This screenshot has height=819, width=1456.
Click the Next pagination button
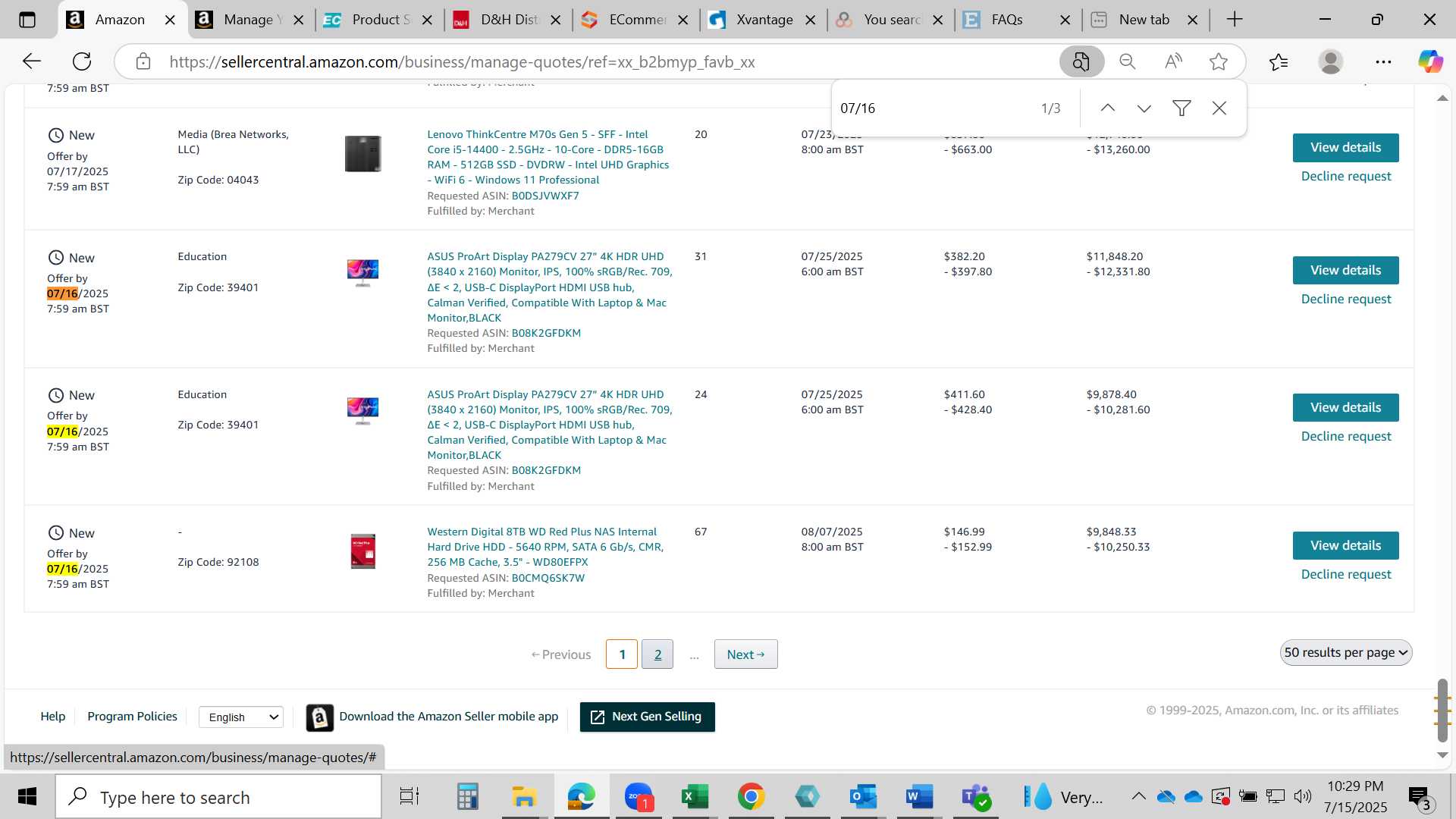coord(745,654)
